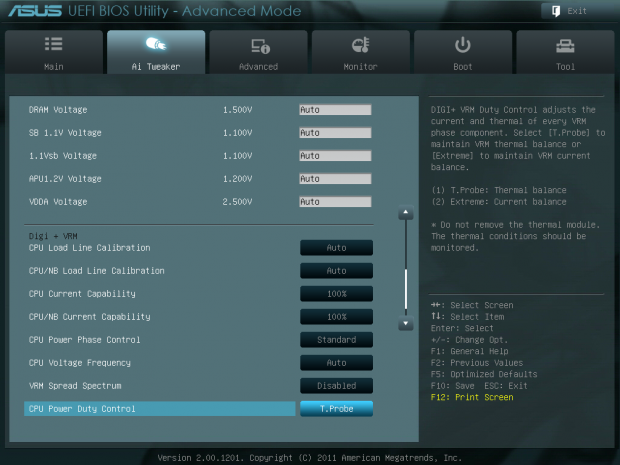Open CPU Power Duty Control T.Probe dropdown
Image resolution: width=620 pixels, height=465 pixels.
[336, 409]
